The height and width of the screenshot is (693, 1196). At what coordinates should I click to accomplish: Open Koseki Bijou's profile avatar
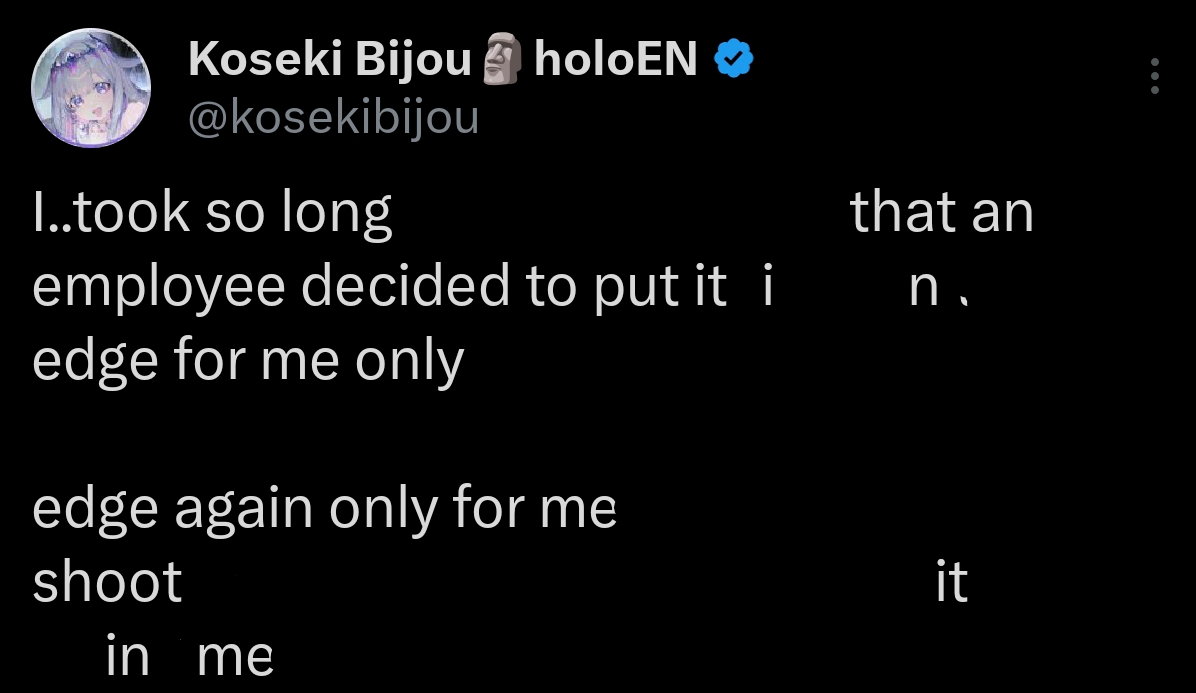click(x=91, y=88)
